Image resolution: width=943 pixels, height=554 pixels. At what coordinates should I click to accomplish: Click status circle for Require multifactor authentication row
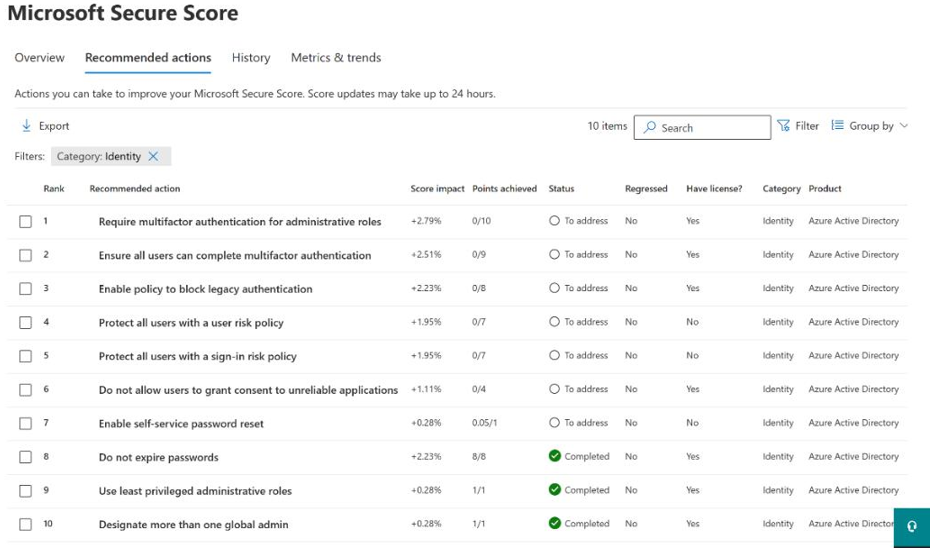(554, 221)
